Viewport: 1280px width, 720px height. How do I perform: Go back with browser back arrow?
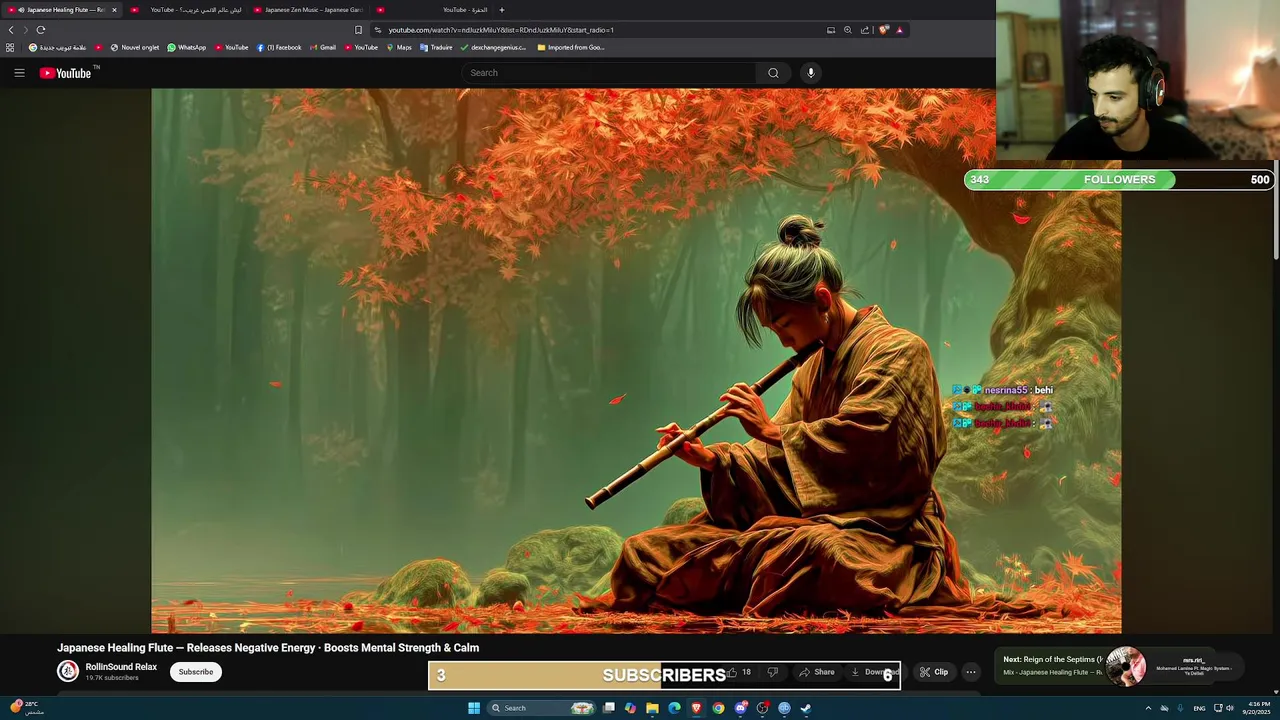coord(11,30)
